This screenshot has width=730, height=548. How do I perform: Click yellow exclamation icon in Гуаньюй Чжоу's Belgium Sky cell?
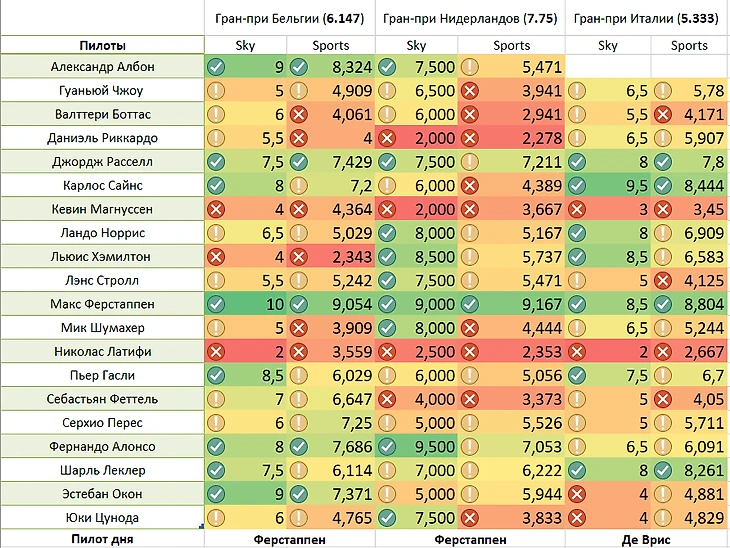coord(216,90)
